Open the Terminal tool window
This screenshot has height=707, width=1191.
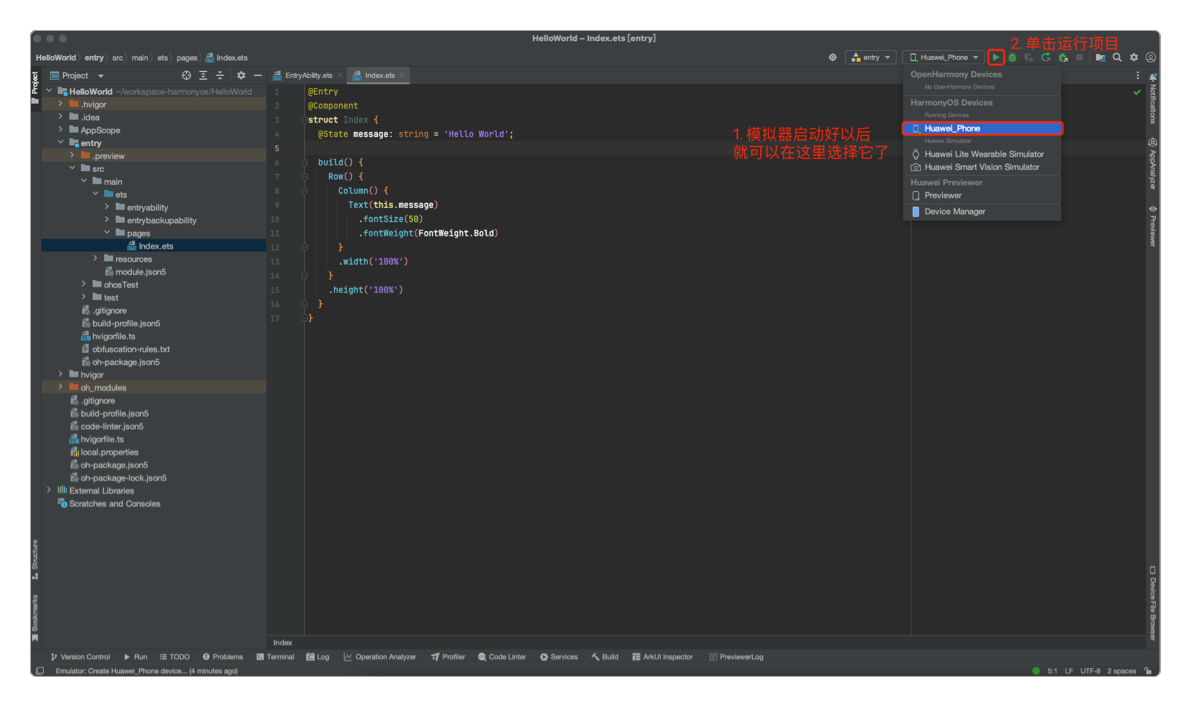tap(275, 658)
